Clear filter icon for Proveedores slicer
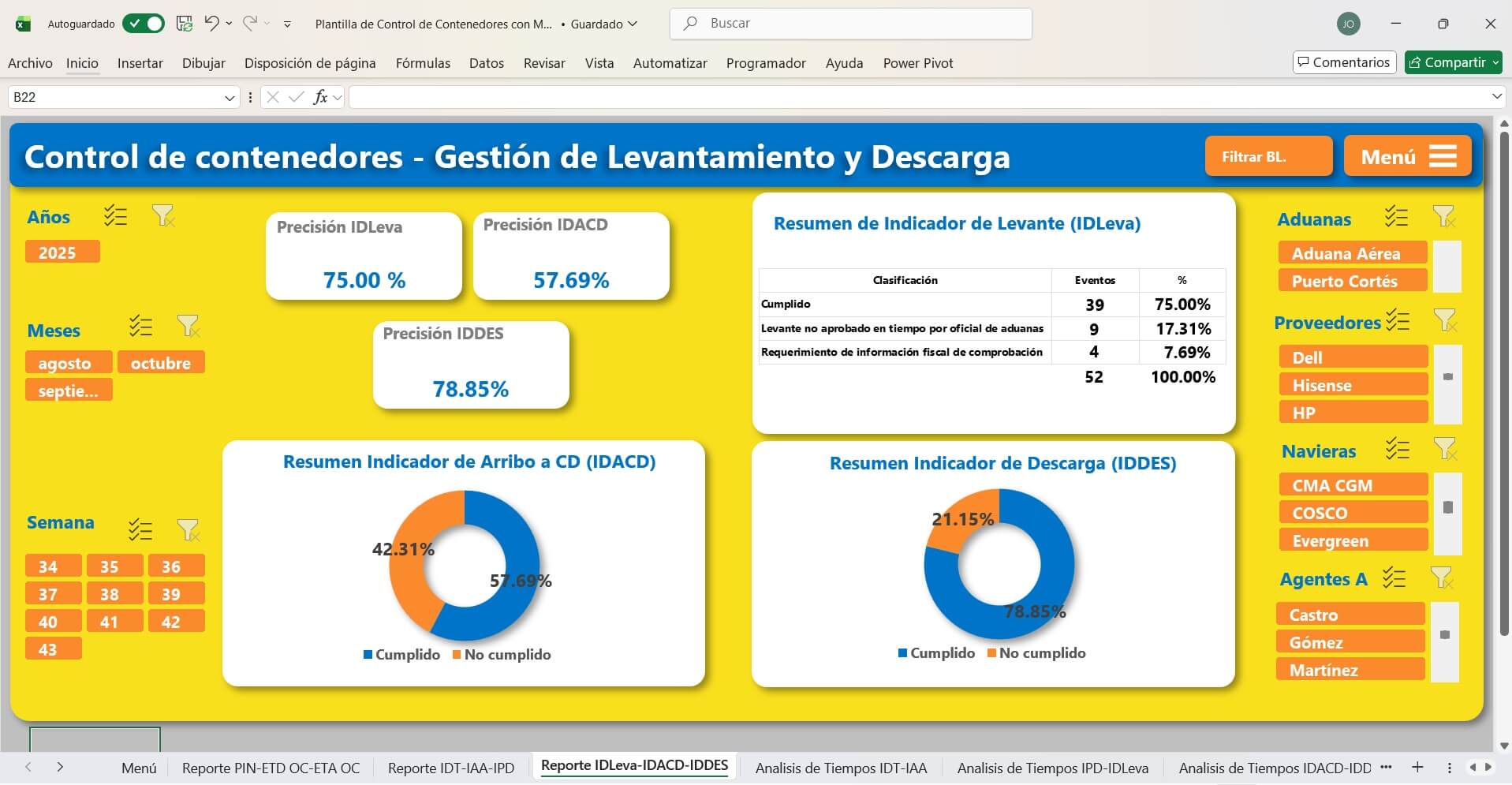Viewport: 1512px width, 785px height. [x=1445, y=320]
